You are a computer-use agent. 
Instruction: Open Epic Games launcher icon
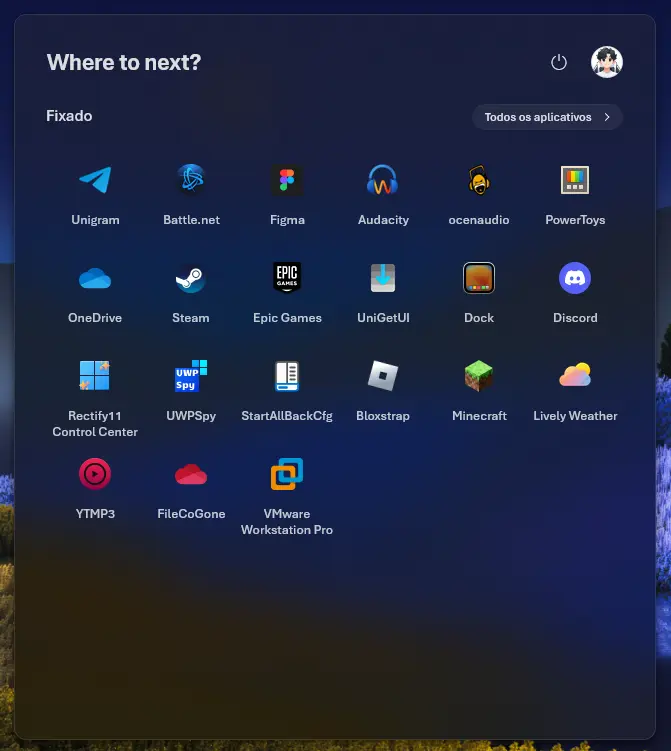287,278
